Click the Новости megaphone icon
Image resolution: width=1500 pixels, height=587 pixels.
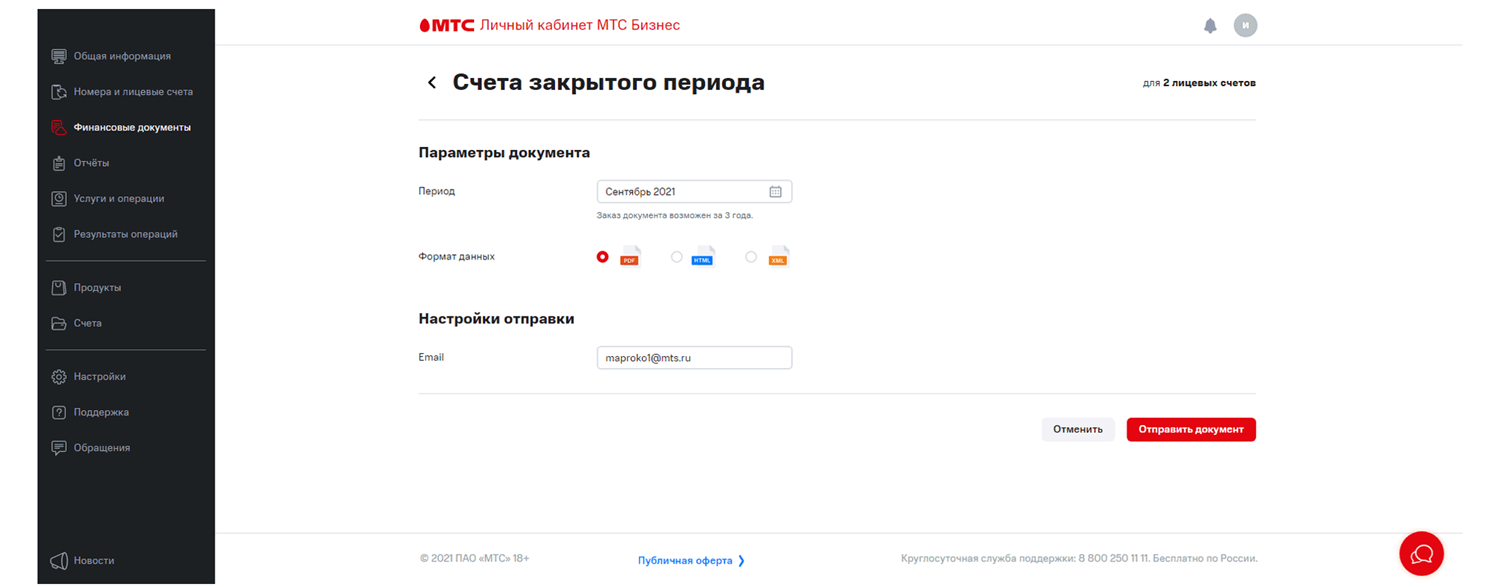pos(59,561)
